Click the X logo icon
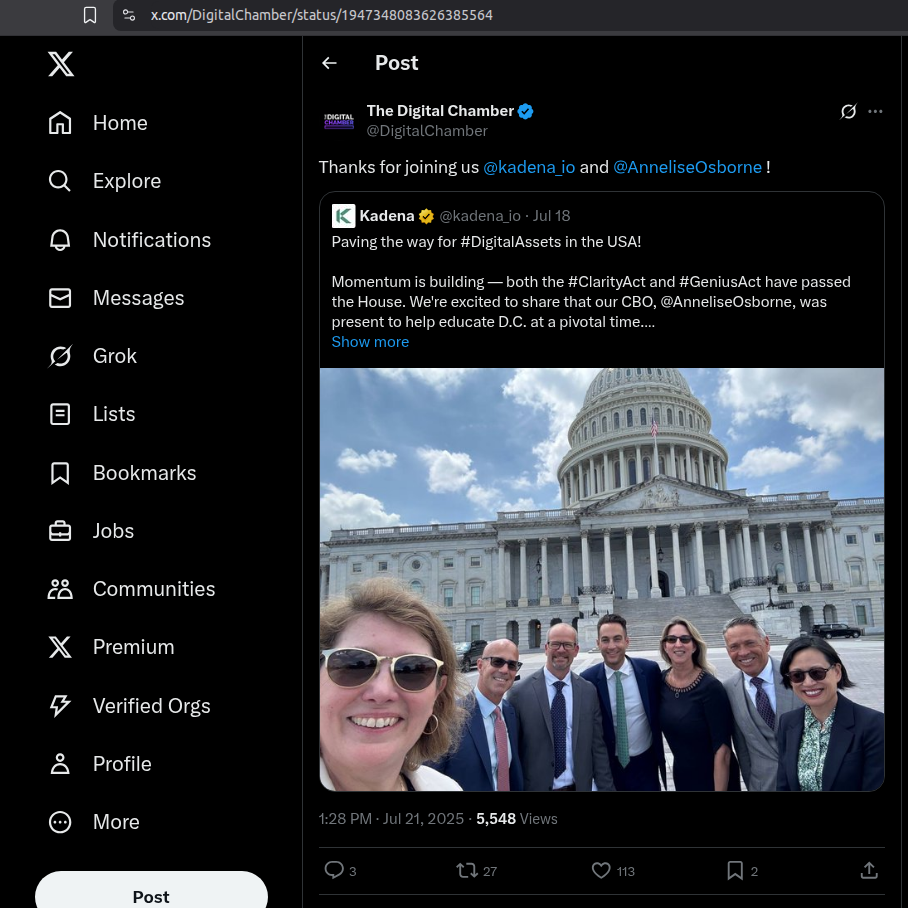The height and width of the screenshot is (908, 908). click(61, 64)
